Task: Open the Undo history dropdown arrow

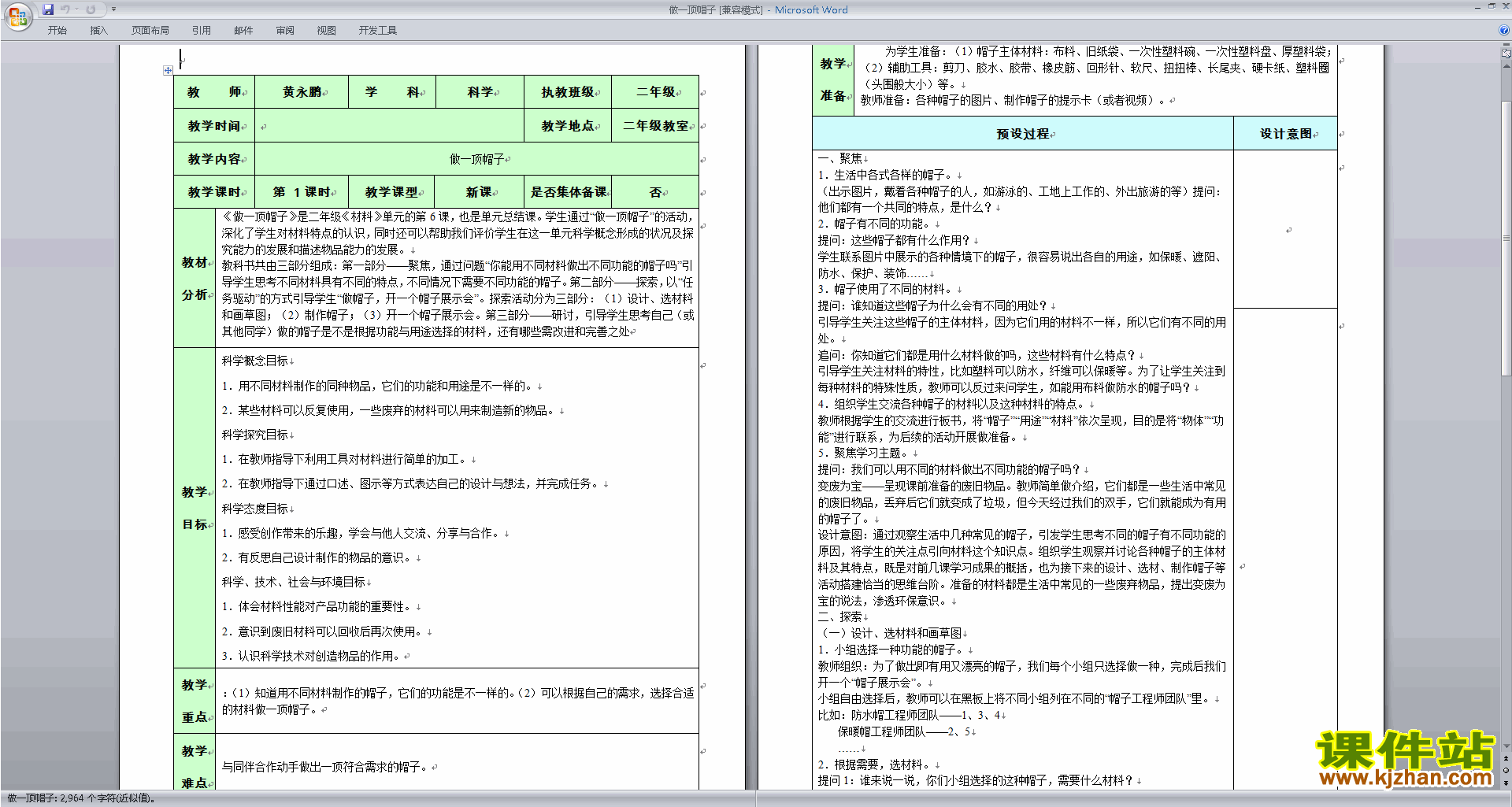Action: 76,9
